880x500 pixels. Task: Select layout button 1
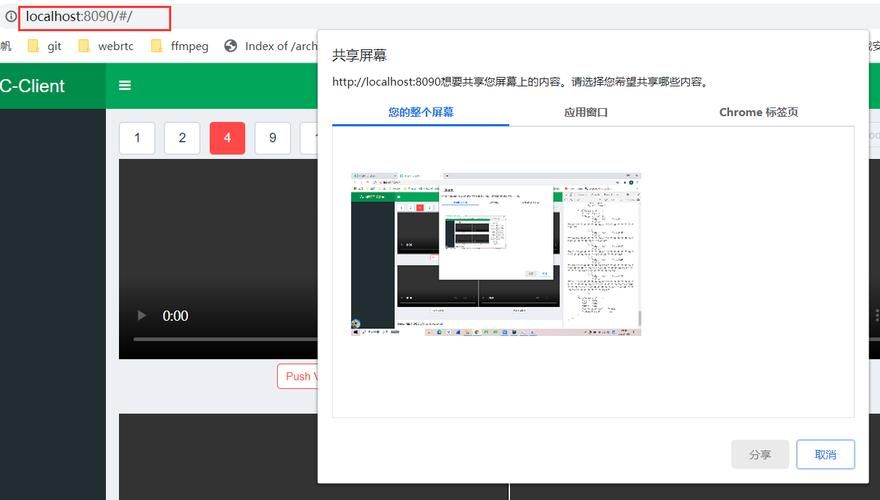click(x=137, y=138)
